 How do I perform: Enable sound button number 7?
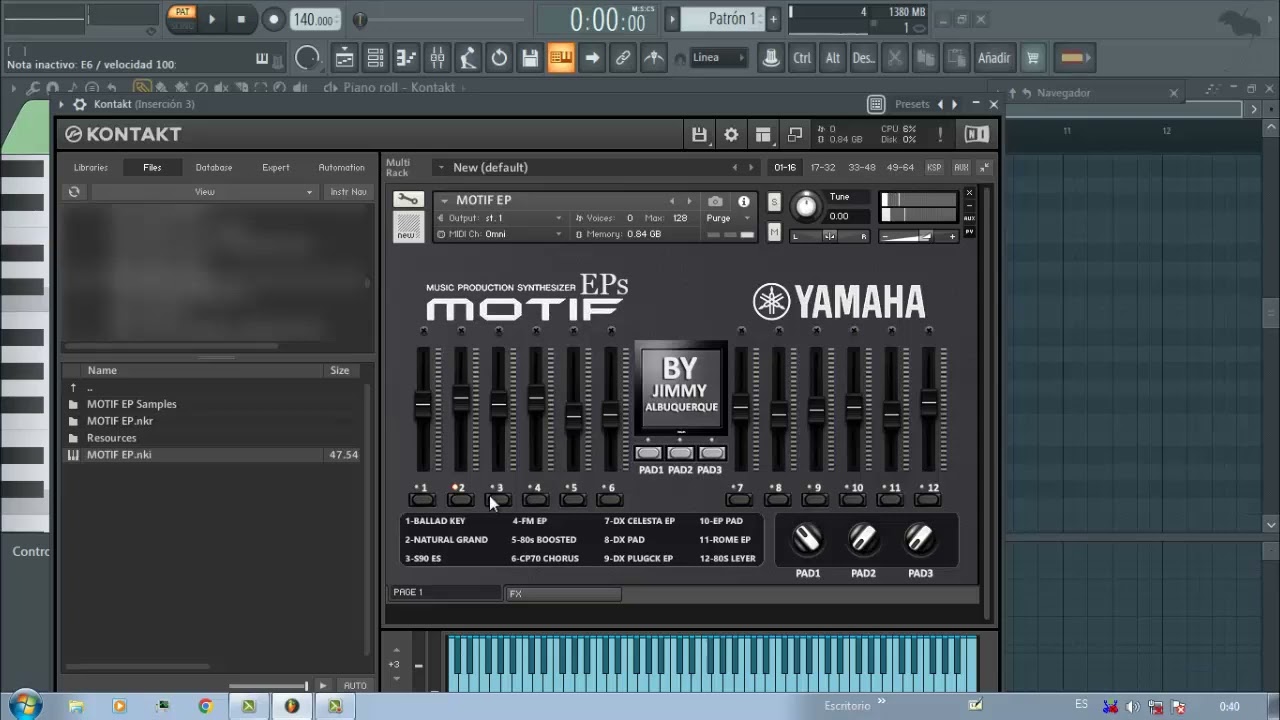tap(739, 499)
